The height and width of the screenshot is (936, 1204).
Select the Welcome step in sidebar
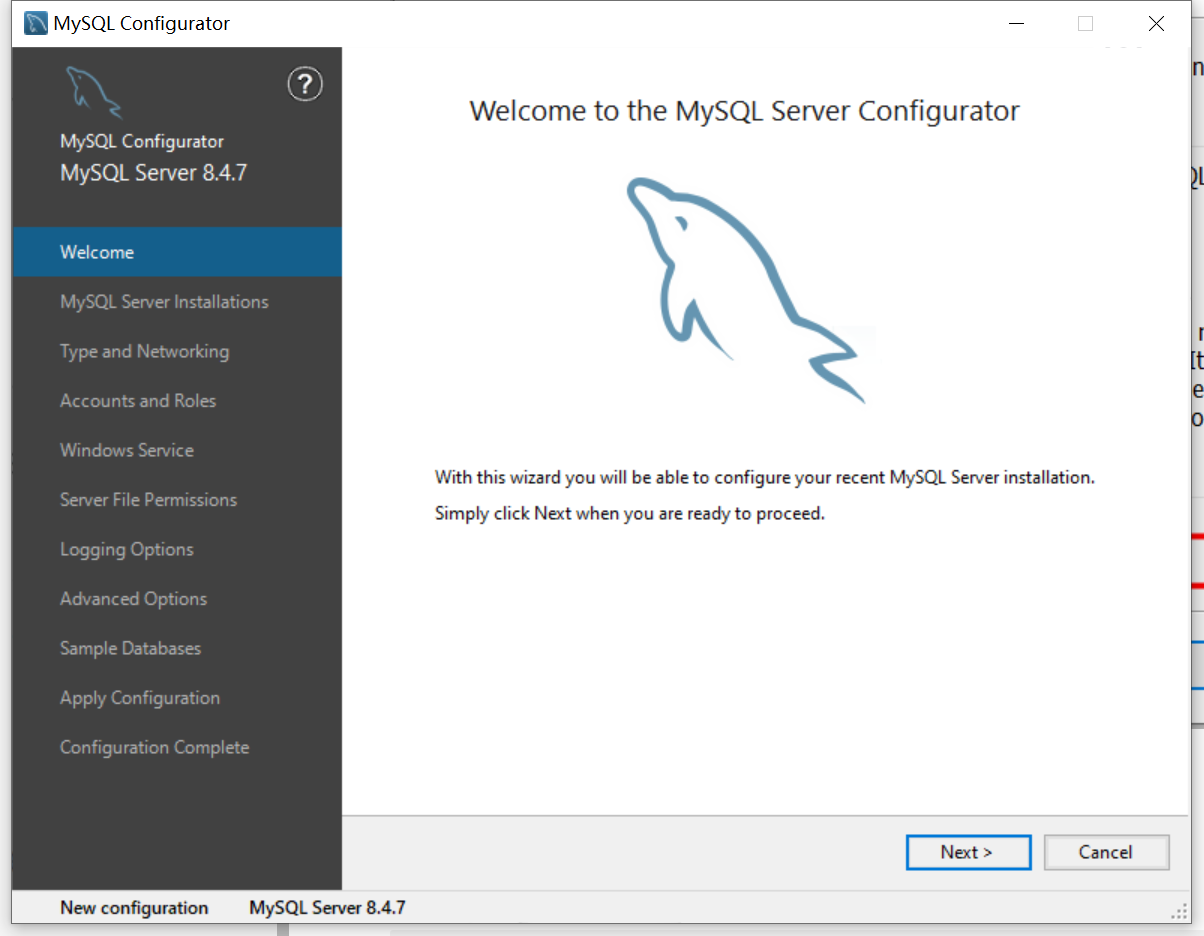[x=177, y=252]
